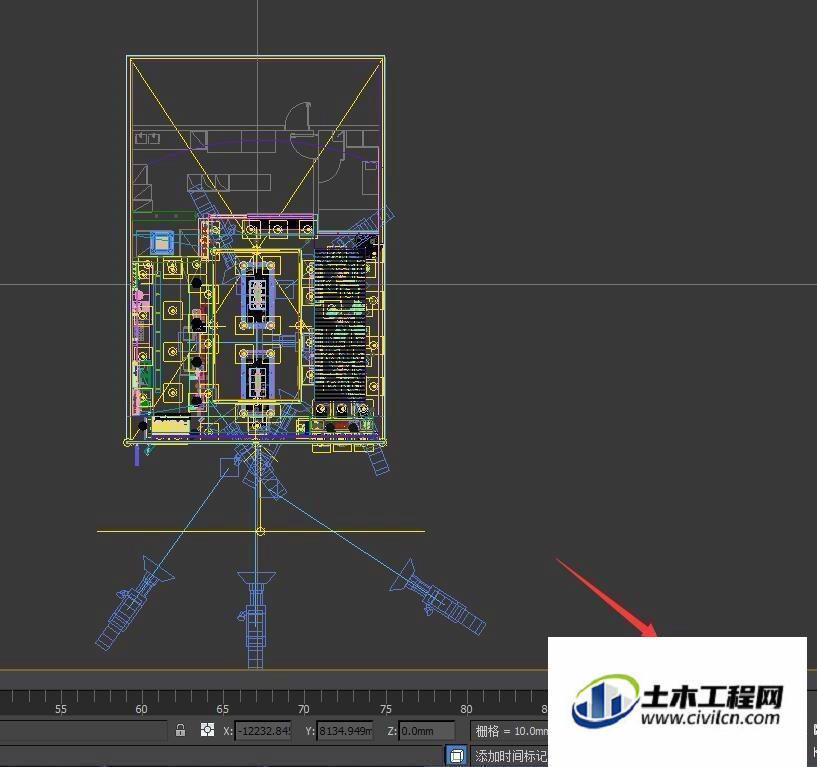Click the isolate selection icon near 添加时间标记
Screen dimensions: 817x767
pyautogui.click(x=456, y=756)
